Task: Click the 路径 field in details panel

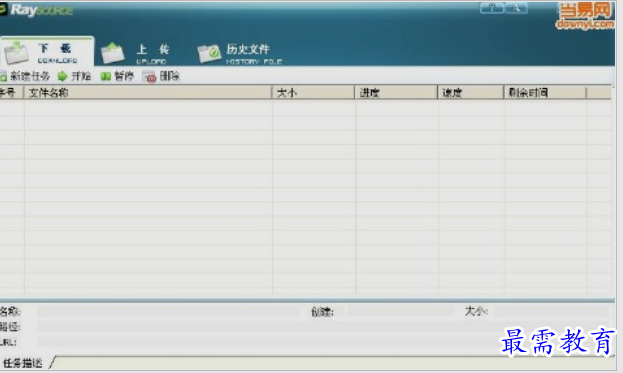Action: click(323, 327)
